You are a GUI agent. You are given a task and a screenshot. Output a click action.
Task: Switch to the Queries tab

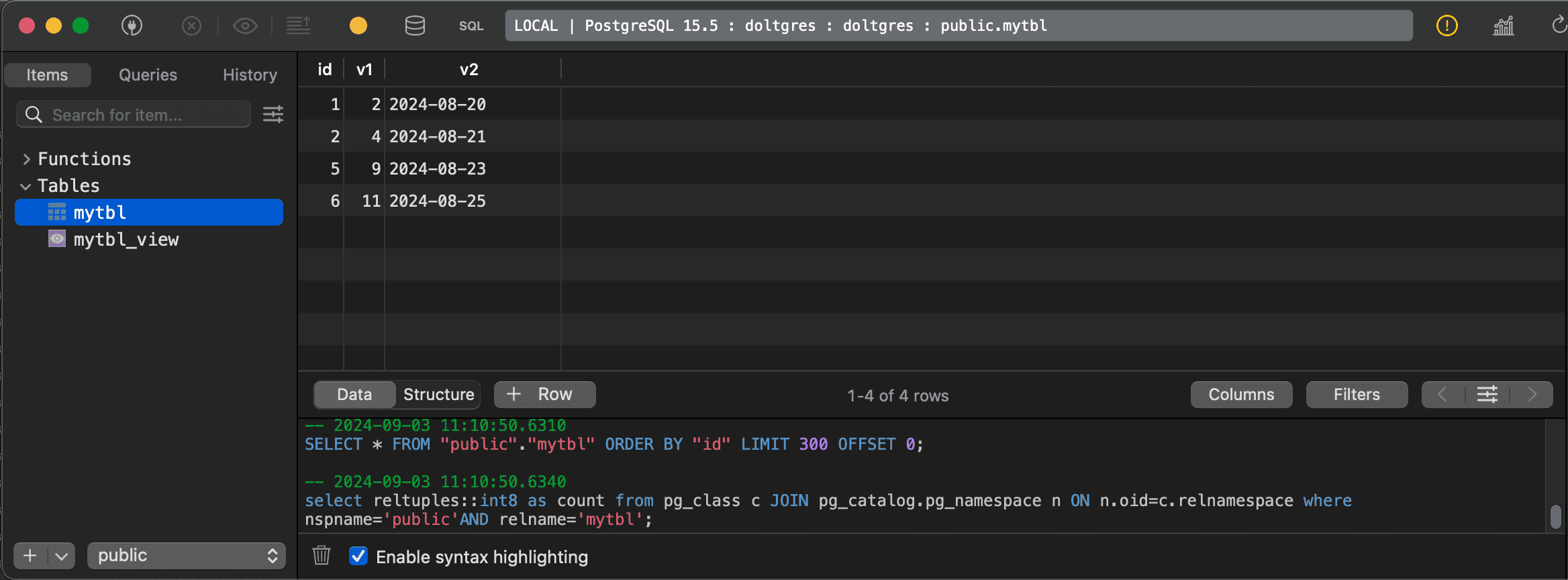click(148, 75)
